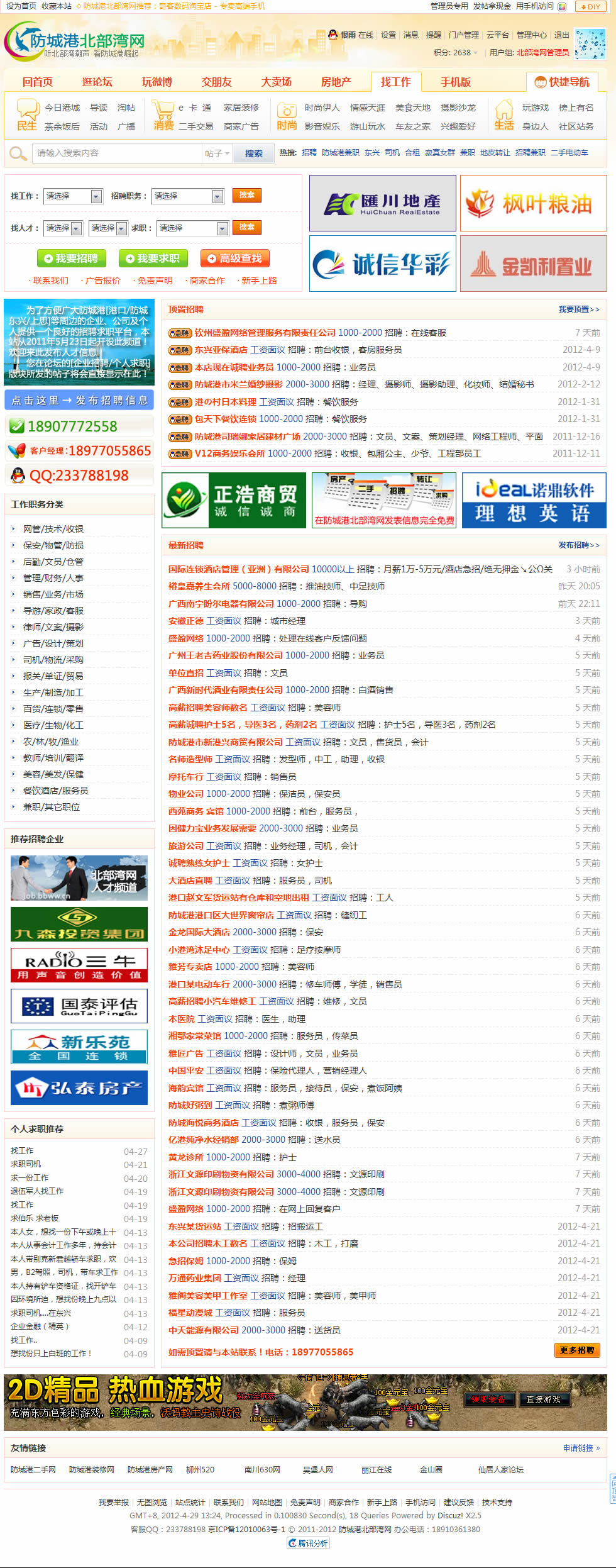616x1568 pixels.
Task: Click the 急聘 badge of the 东兴亚保酒店 listing
Action: tap(180, 350)
